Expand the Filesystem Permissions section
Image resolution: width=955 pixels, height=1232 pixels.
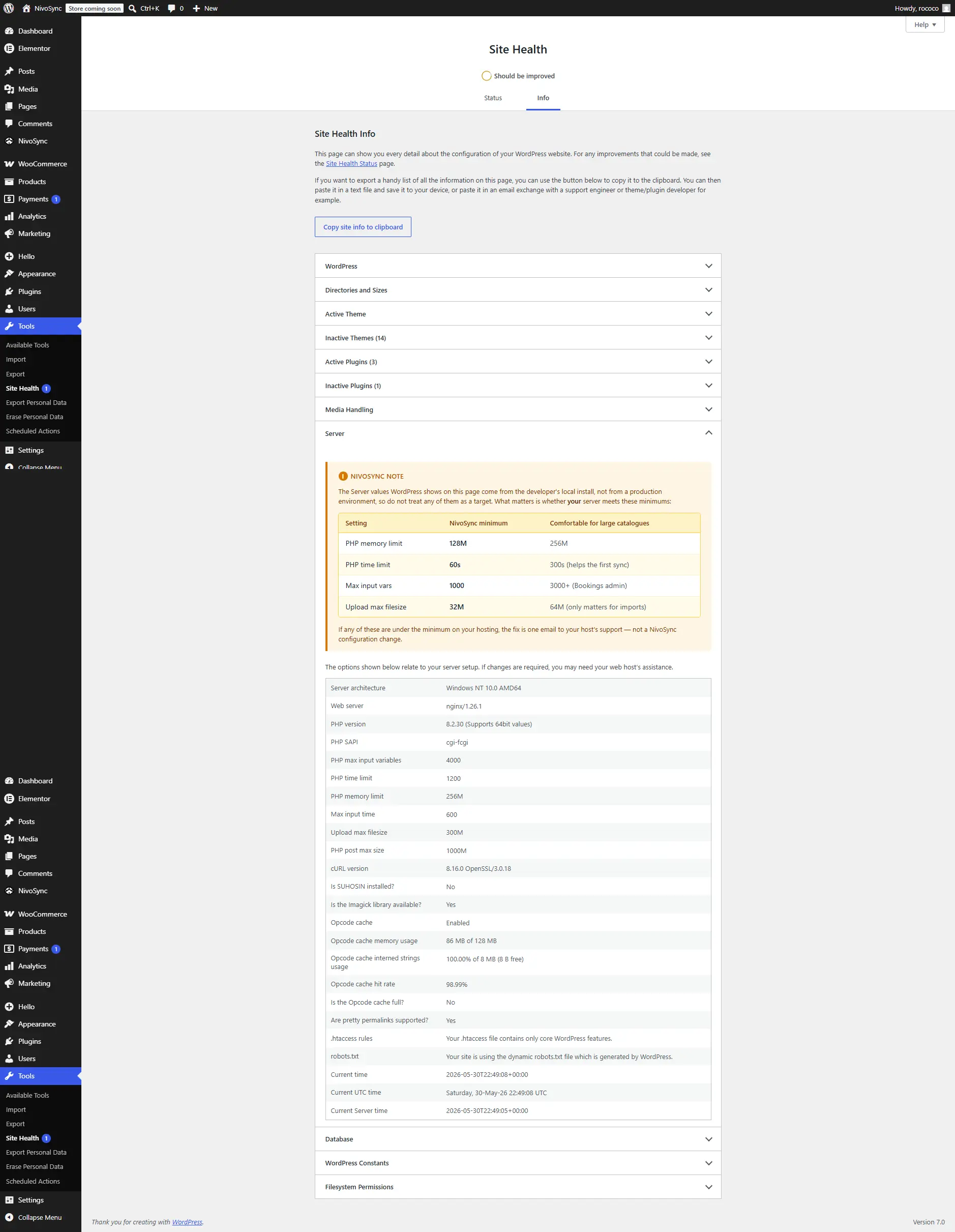click(x=518, y=1187)
